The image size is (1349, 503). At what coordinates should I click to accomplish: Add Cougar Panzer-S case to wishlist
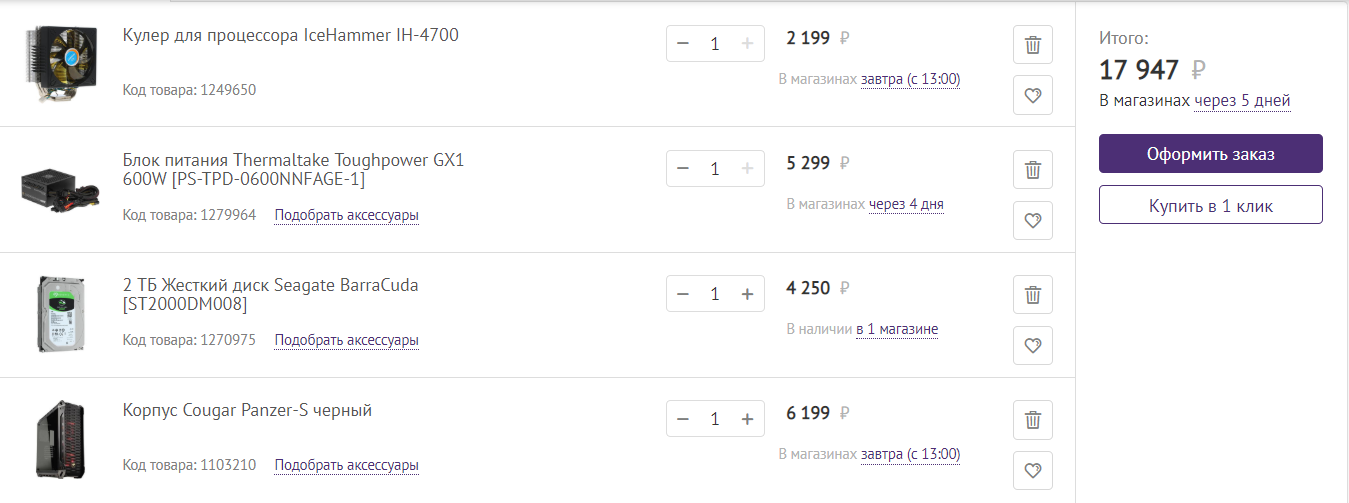click(x=1033, y=471)
